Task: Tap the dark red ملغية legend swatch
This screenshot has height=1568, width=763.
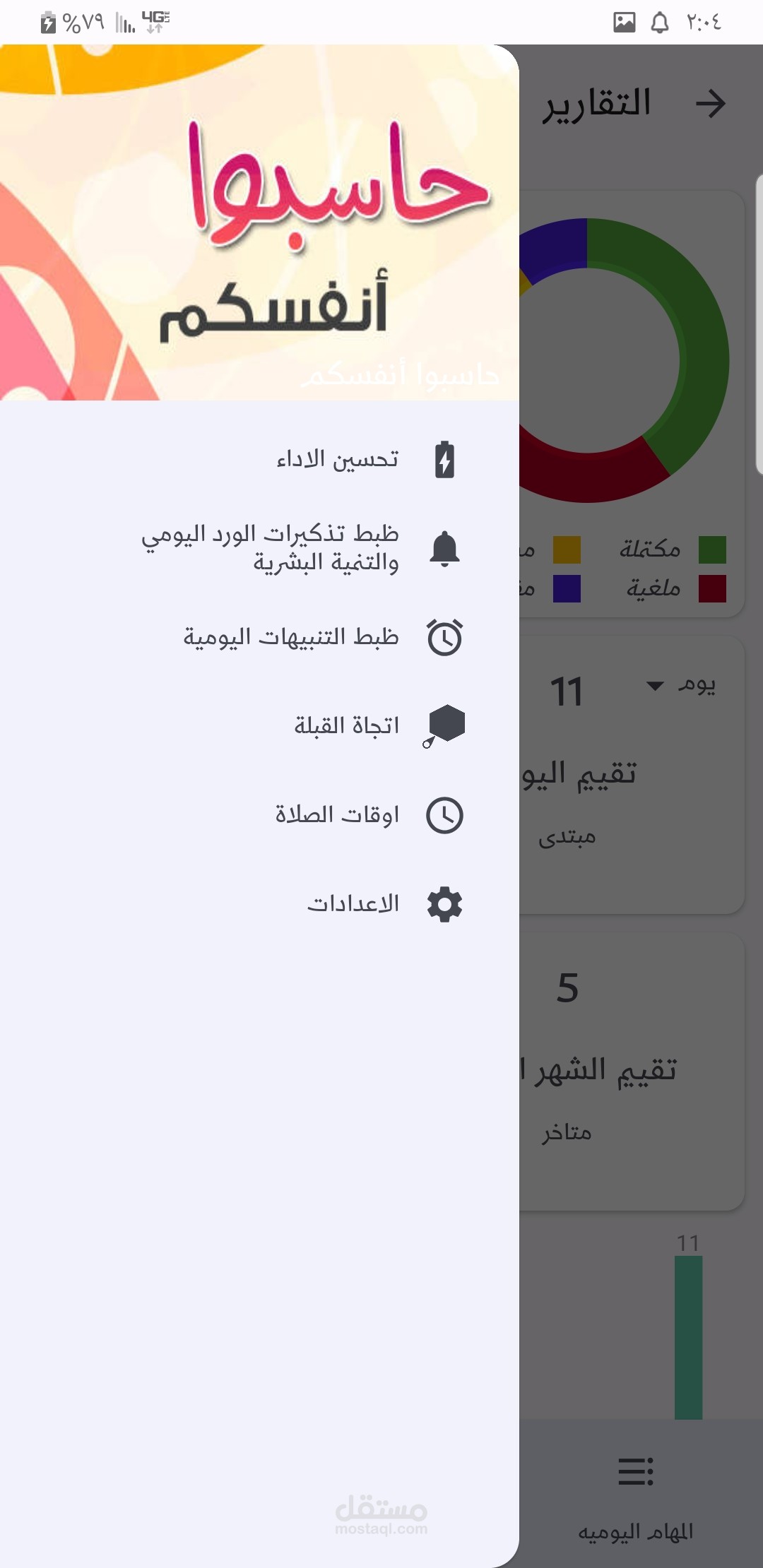Action: 712,588
